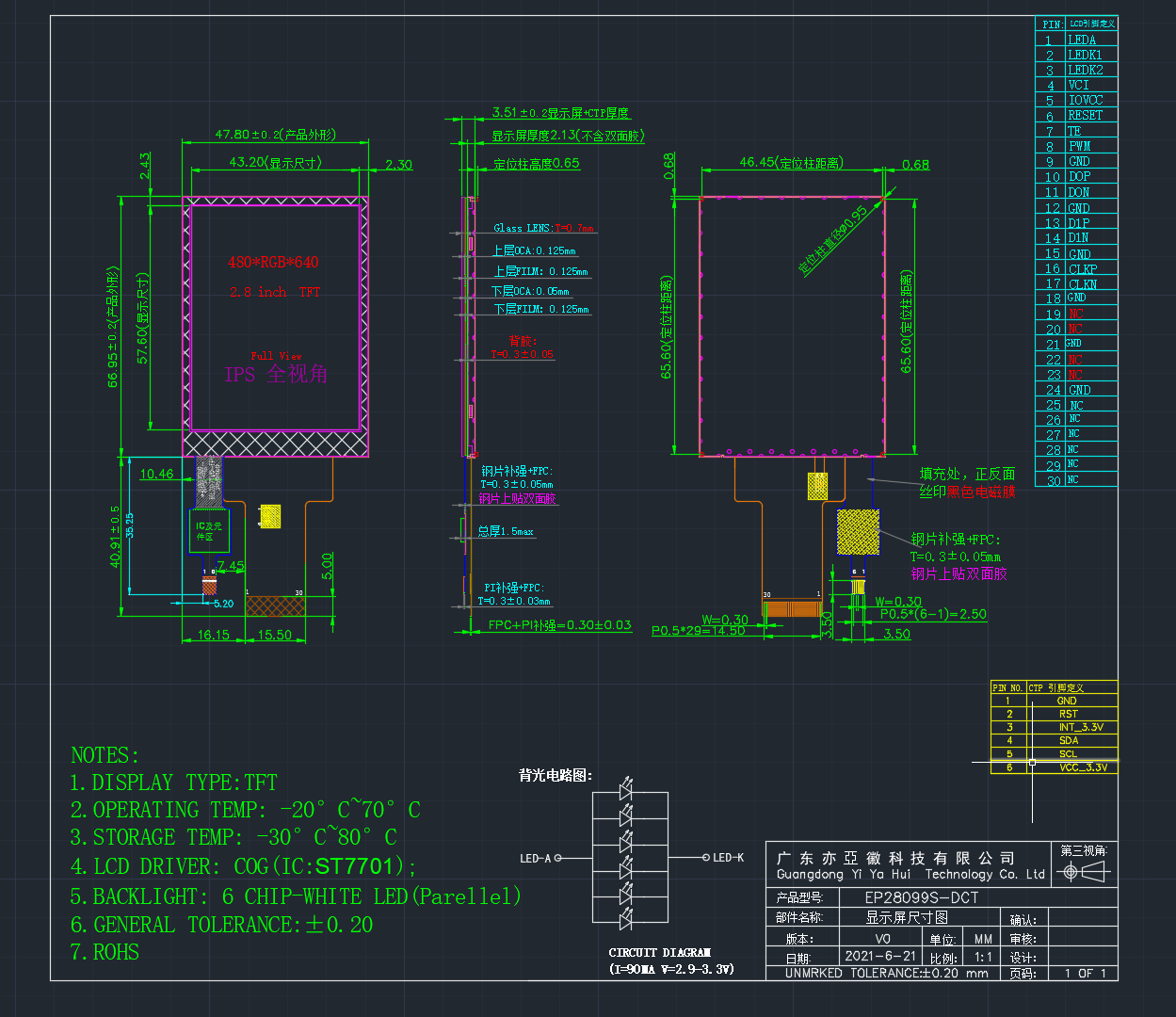Select the "CIRCUIT DIAGRAM" caption
This screenshot has height=1017, width=1176.
coord(660,953)
